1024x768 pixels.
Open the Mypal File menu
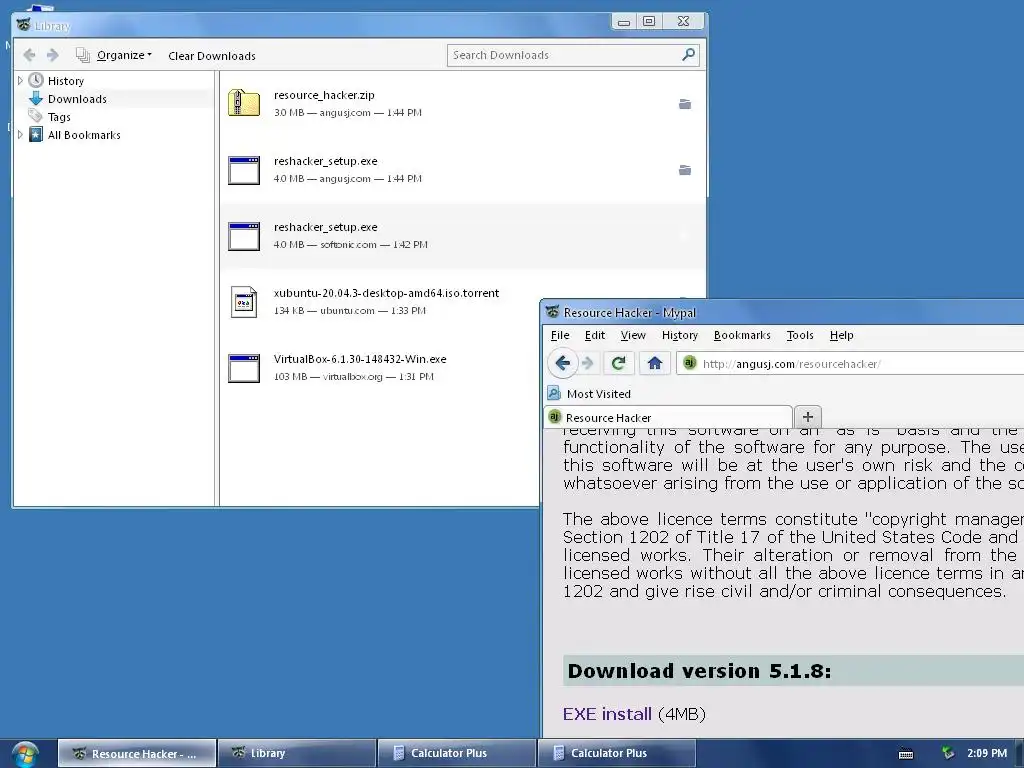click(x=560, y=335)
